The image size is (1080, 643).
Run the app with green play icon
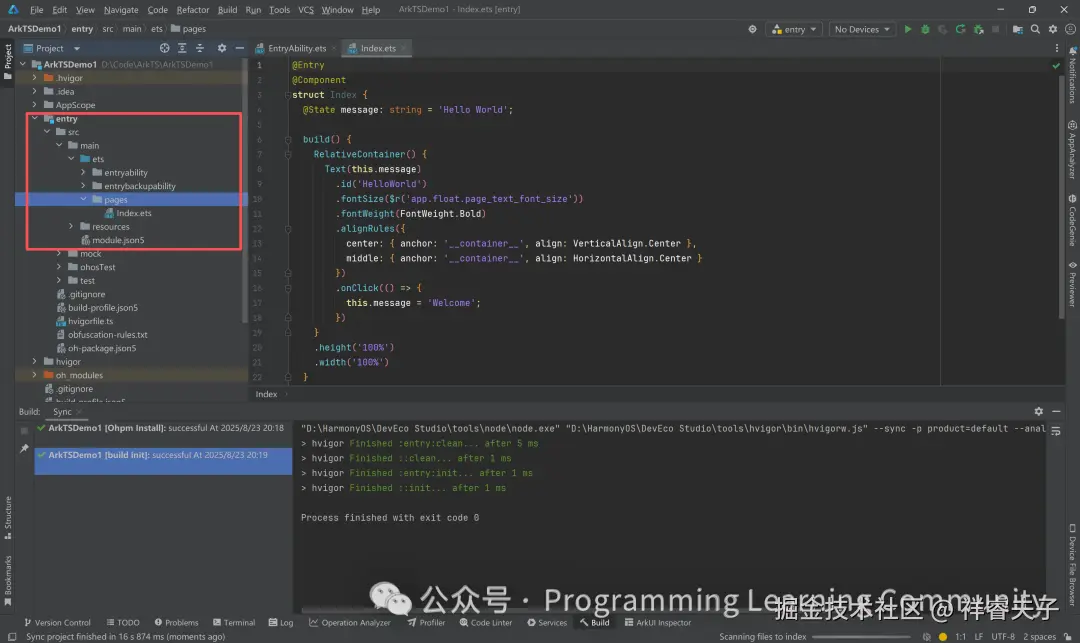[x=908, y=30]
